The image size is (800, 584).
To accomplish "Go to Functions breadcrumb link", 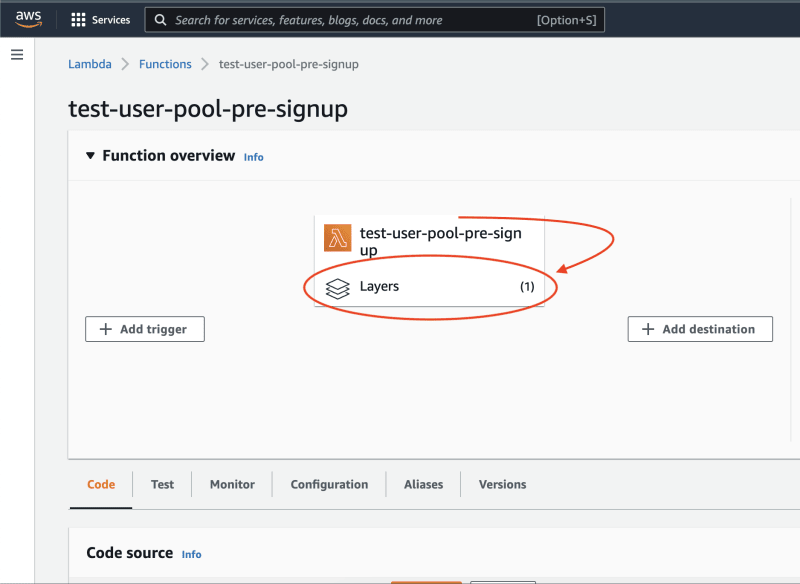I will click(x=165, y=64).
